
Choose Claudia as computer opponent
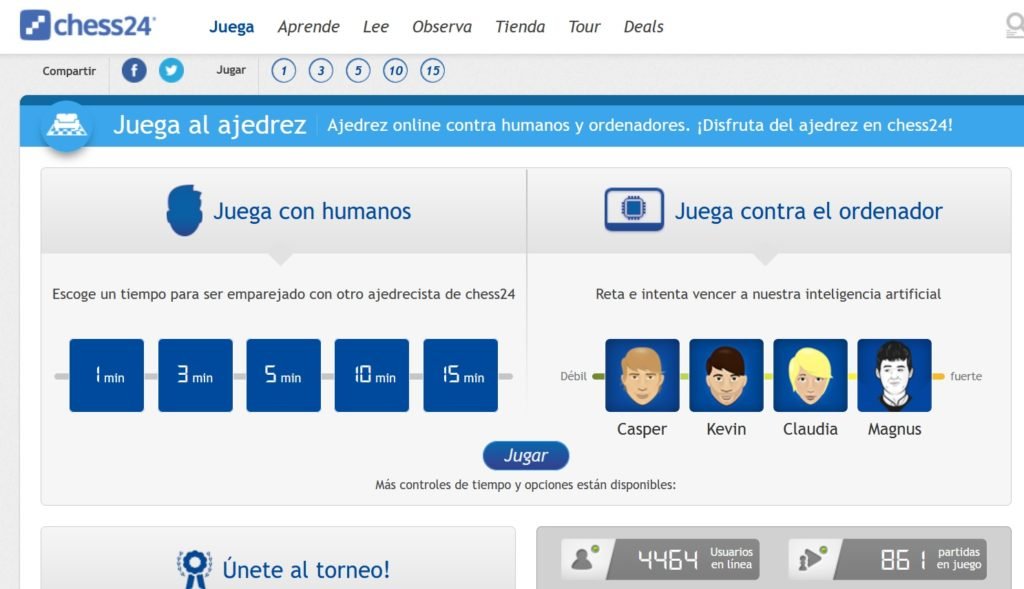(x=810, y=375)
